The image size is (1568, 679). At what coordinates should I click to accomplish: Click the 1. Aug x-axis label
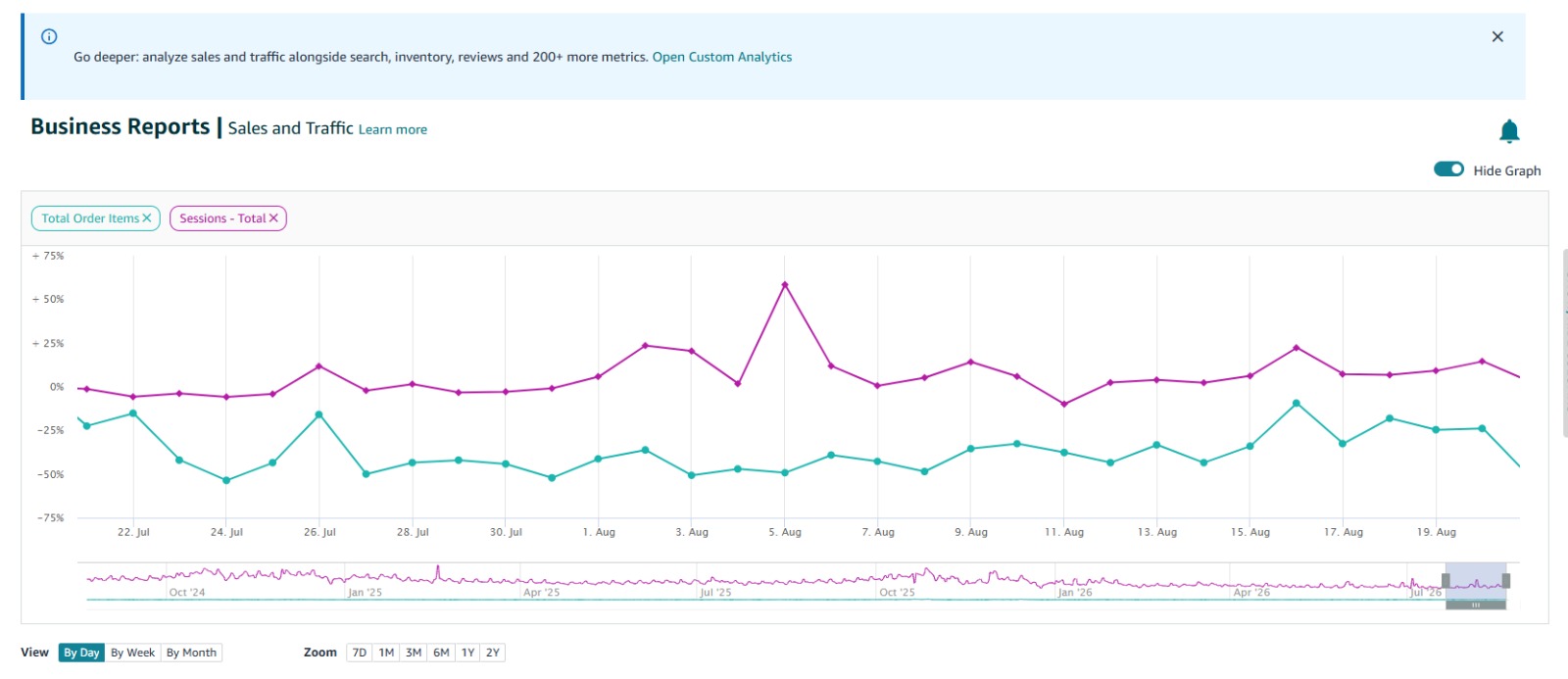tap(599, 532)
